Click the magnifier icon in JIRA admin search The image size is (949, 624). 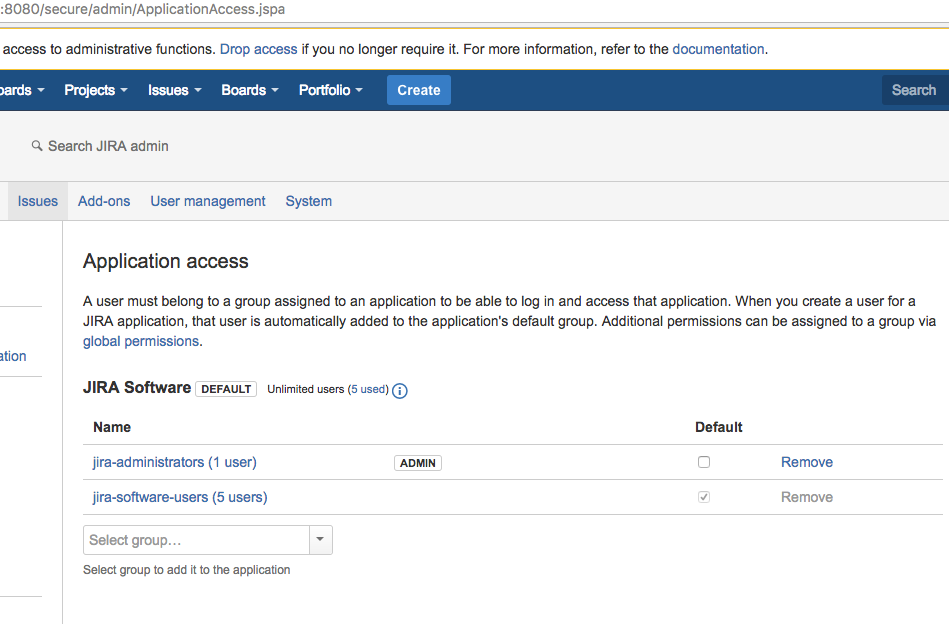click(x=37, y=146)
